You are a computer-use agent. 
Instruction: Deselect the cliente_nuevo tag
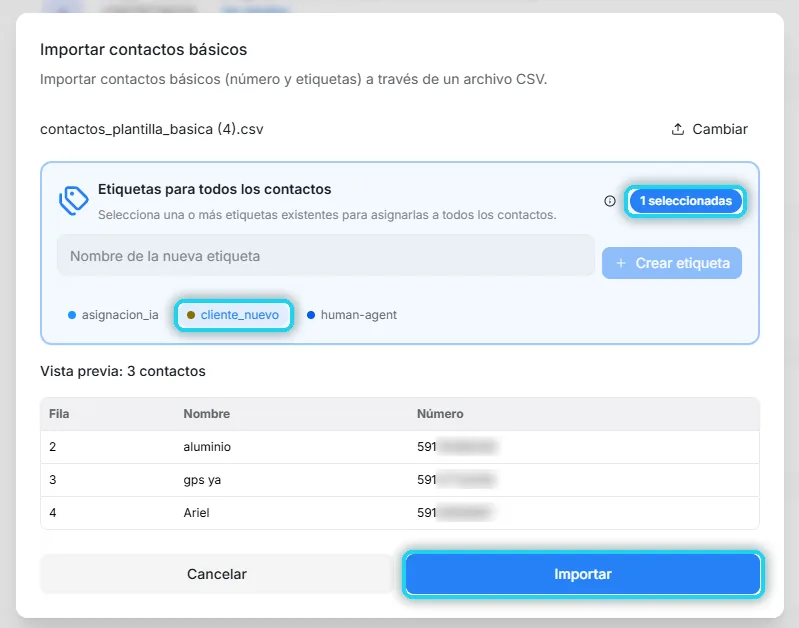(x=234, y=315)
